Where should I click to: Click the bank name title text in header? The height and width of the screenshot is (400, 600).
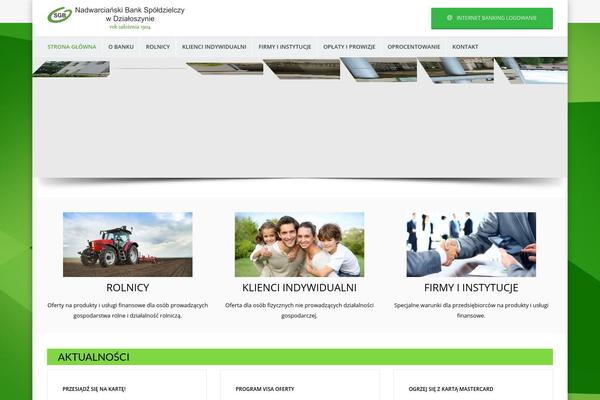130,14
